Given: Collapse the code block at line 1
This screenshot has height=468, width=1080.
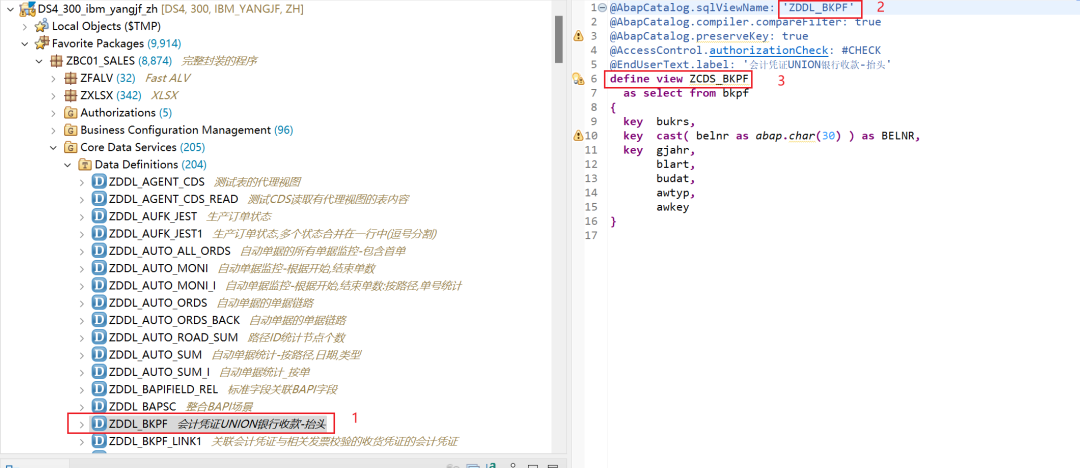Looking at the screenshot, I should (603, 8).
